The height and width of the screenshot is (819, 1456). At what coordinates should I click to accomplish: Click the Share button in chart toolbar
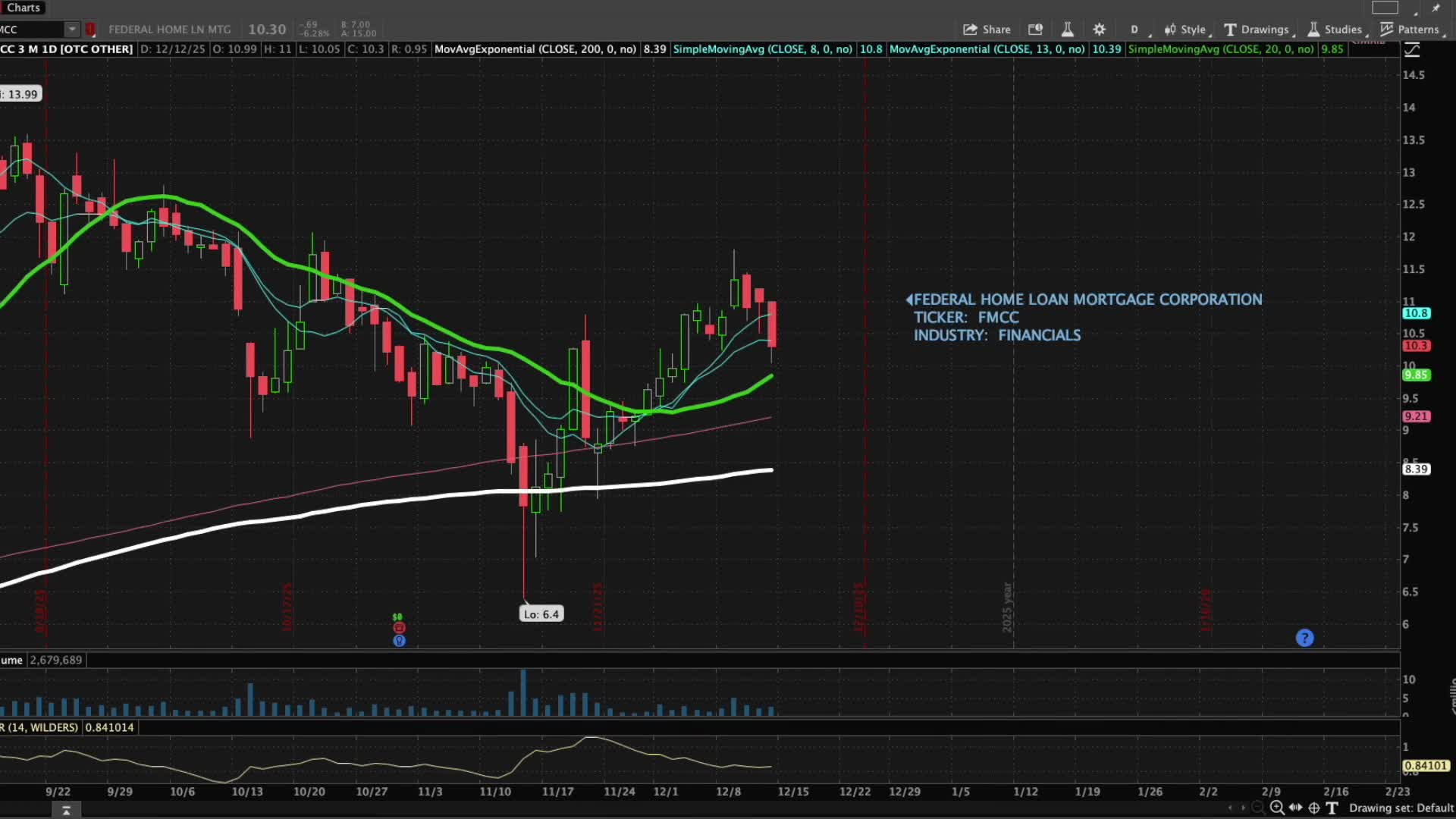coord(987,30)
